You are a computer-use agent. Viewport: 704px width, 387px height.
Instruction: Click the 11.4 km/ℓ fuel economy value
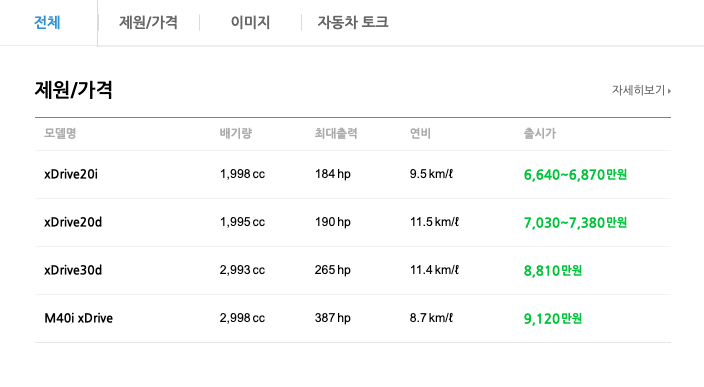[x=434, y=270]
